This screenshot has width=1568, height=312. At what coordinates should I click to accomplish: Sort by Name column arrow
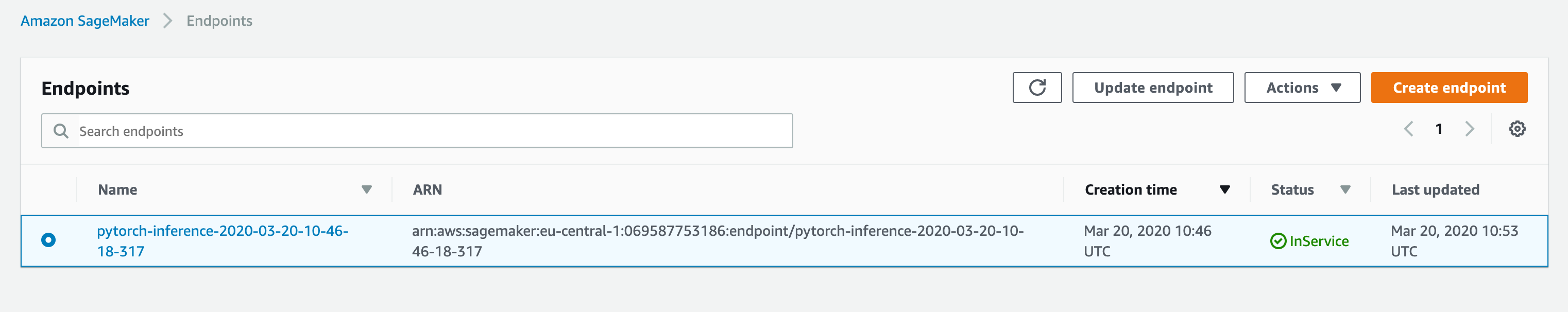click(x=366, y=190)
